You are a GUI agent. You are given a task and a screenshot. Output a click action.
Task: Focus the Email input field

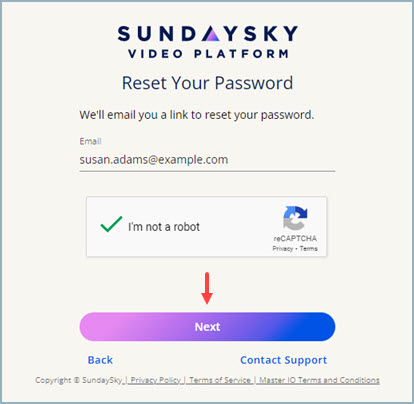(x=207, y=160)
